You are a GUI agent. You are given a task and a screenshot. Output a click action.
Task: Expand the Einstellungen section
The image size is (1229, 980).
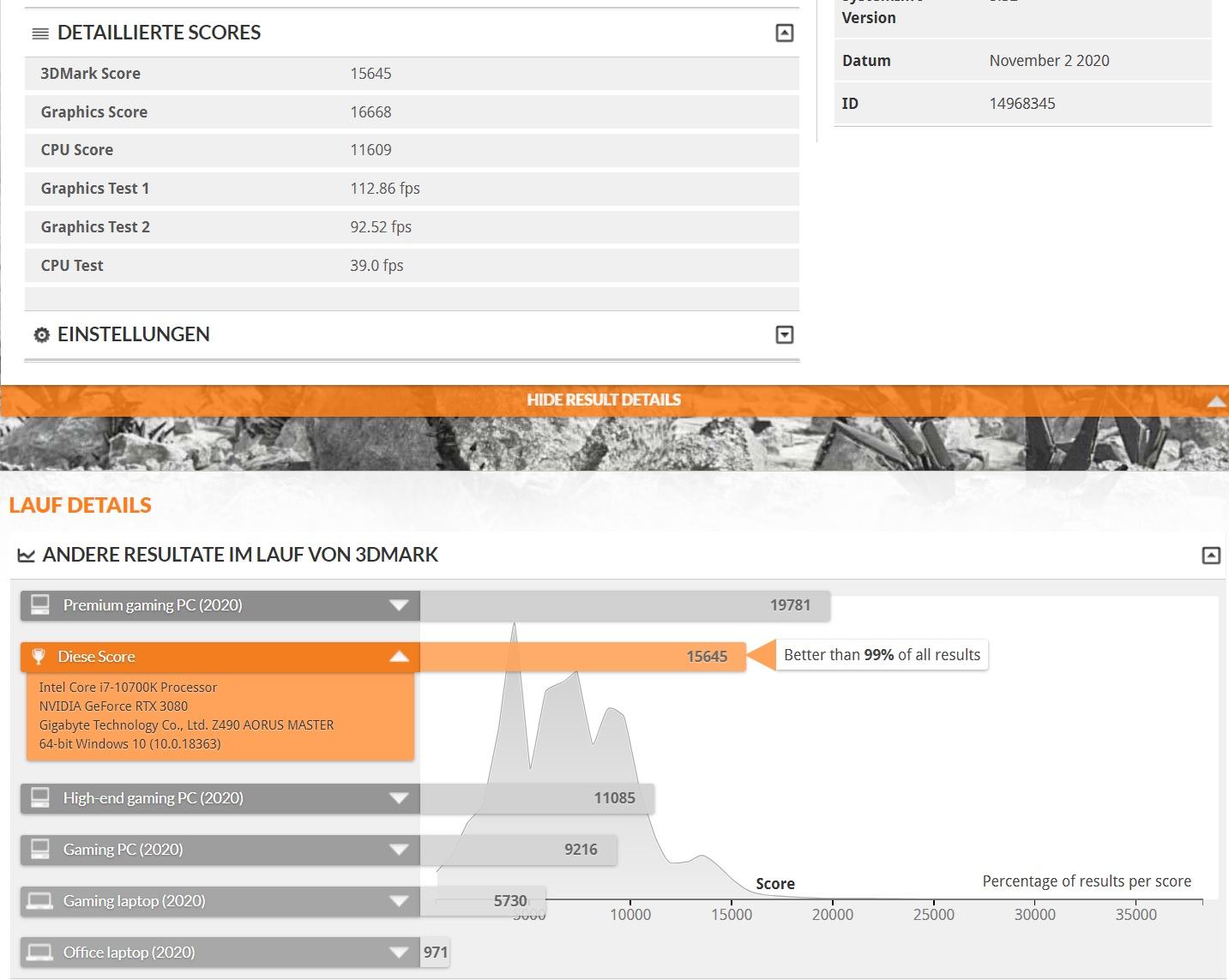[784, 334]
